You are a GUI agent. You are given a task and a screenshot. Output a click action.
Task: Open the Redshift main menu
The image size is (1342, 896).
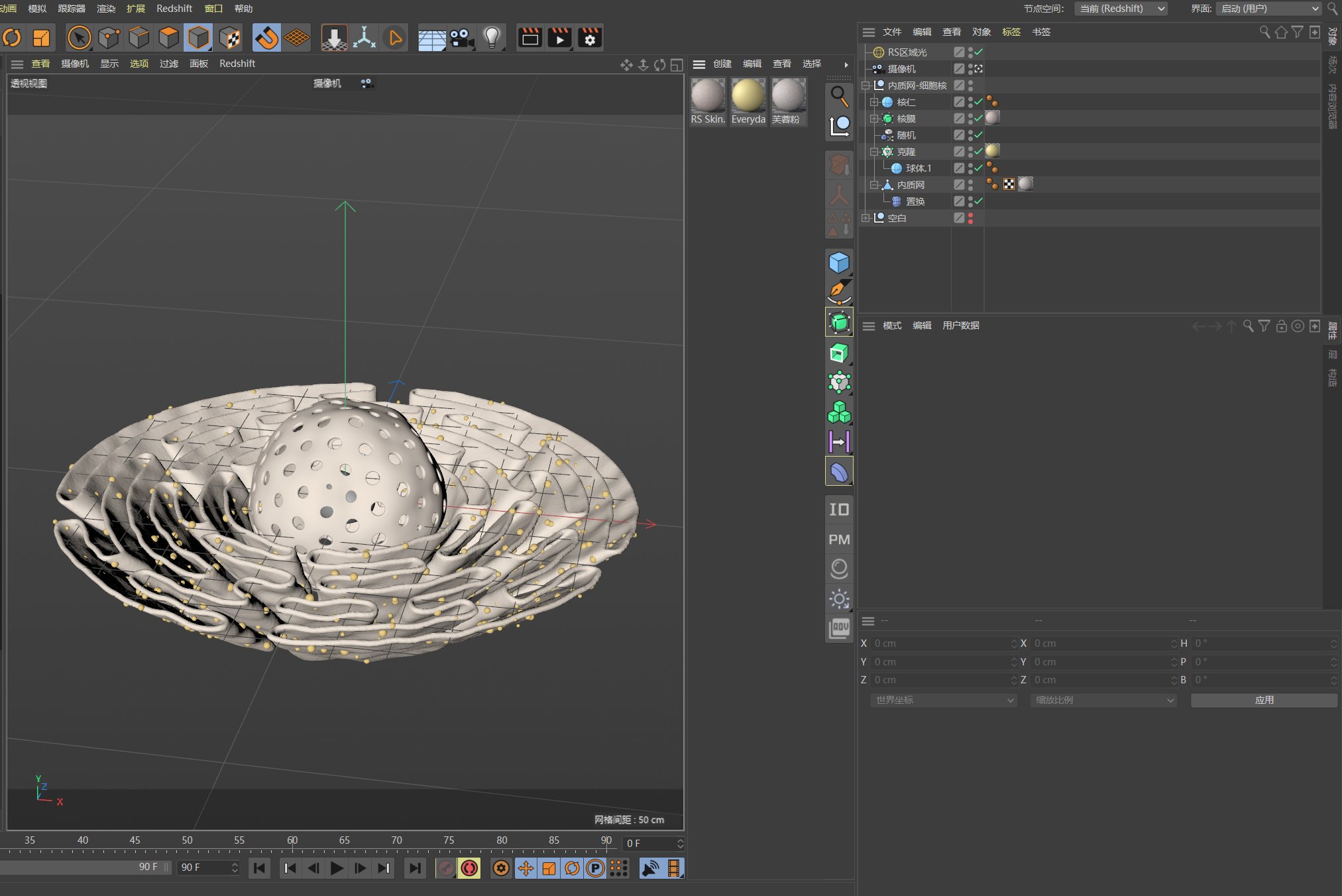[174, 9]
